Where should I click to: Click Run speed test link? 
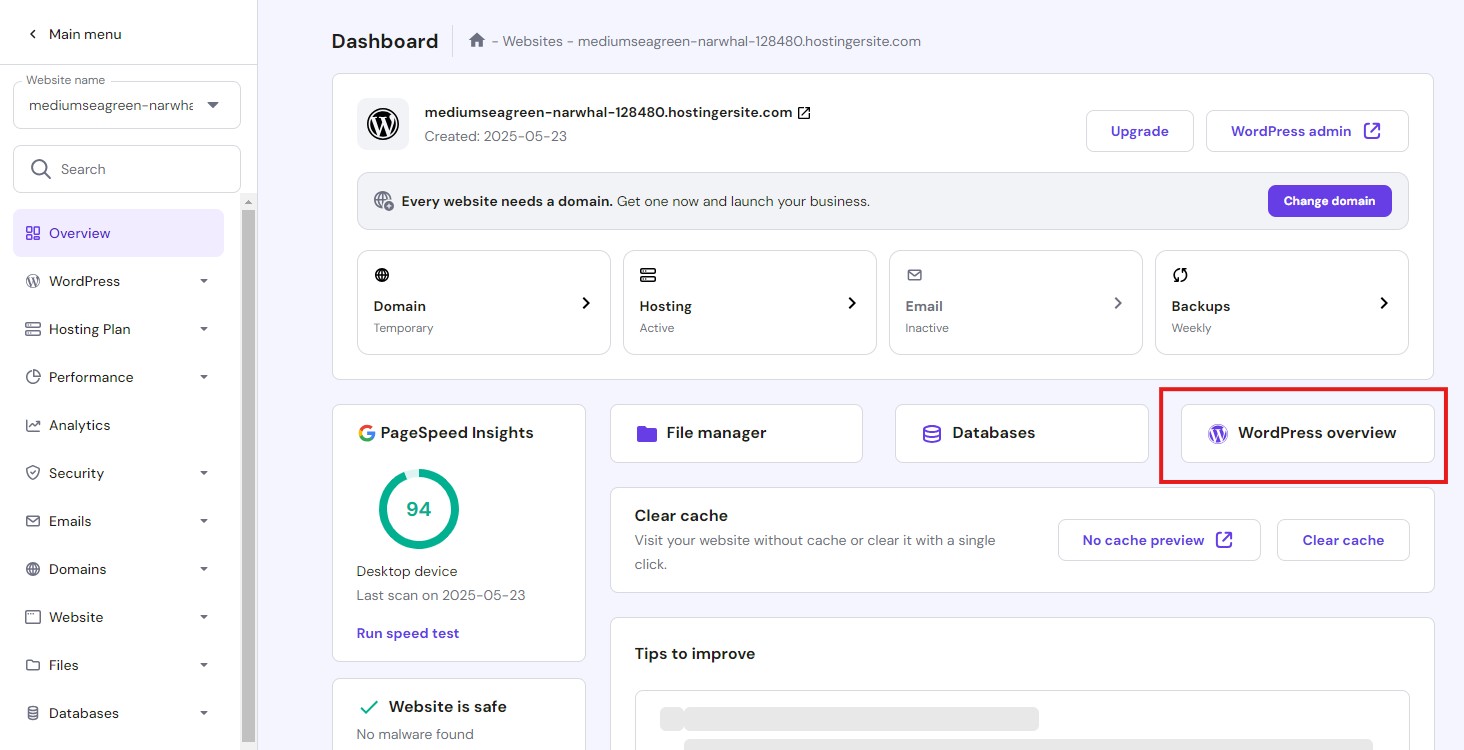coord(408,633)
